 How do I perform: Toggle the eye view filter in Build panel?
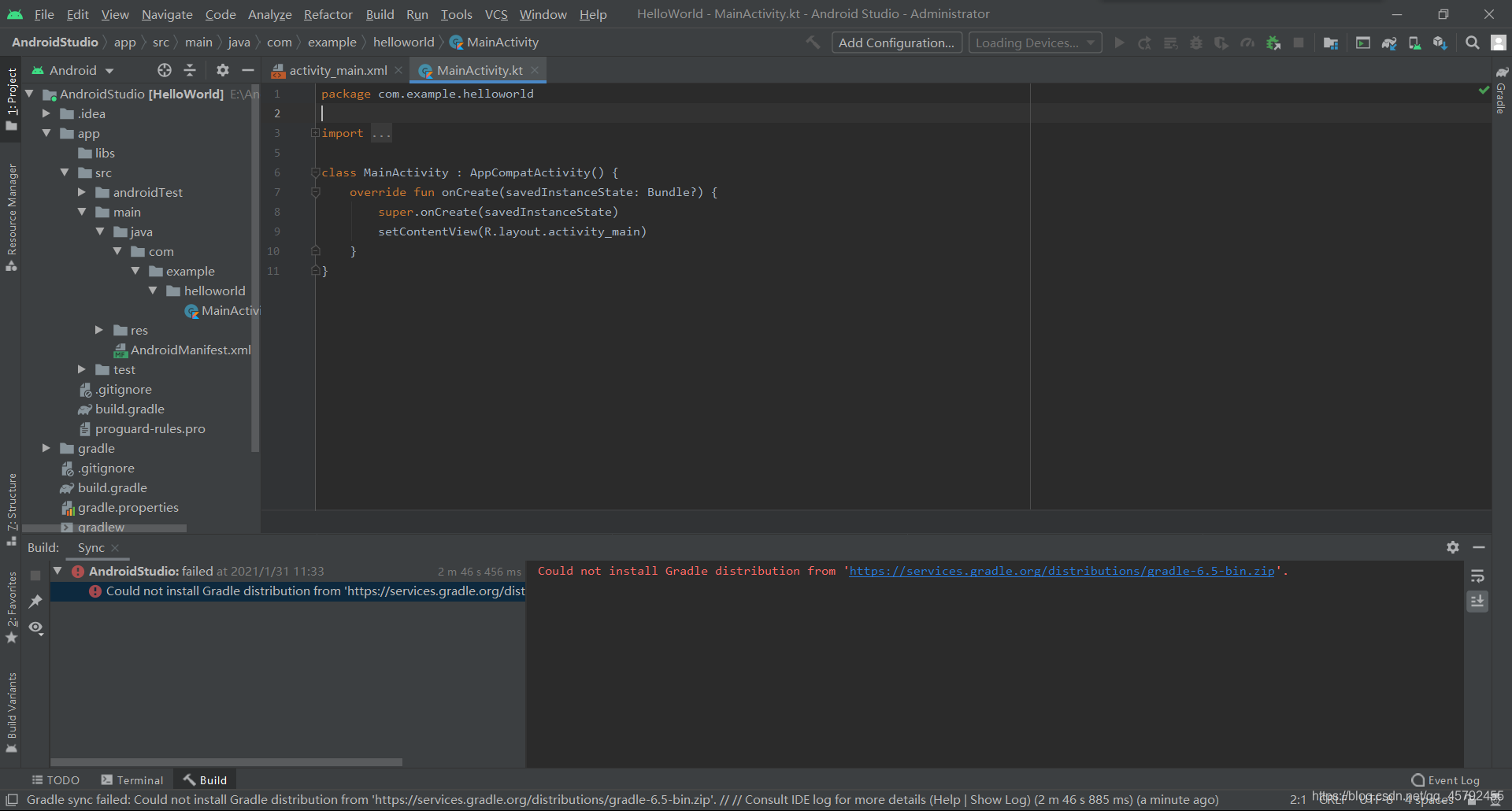[x=35, y=628]
